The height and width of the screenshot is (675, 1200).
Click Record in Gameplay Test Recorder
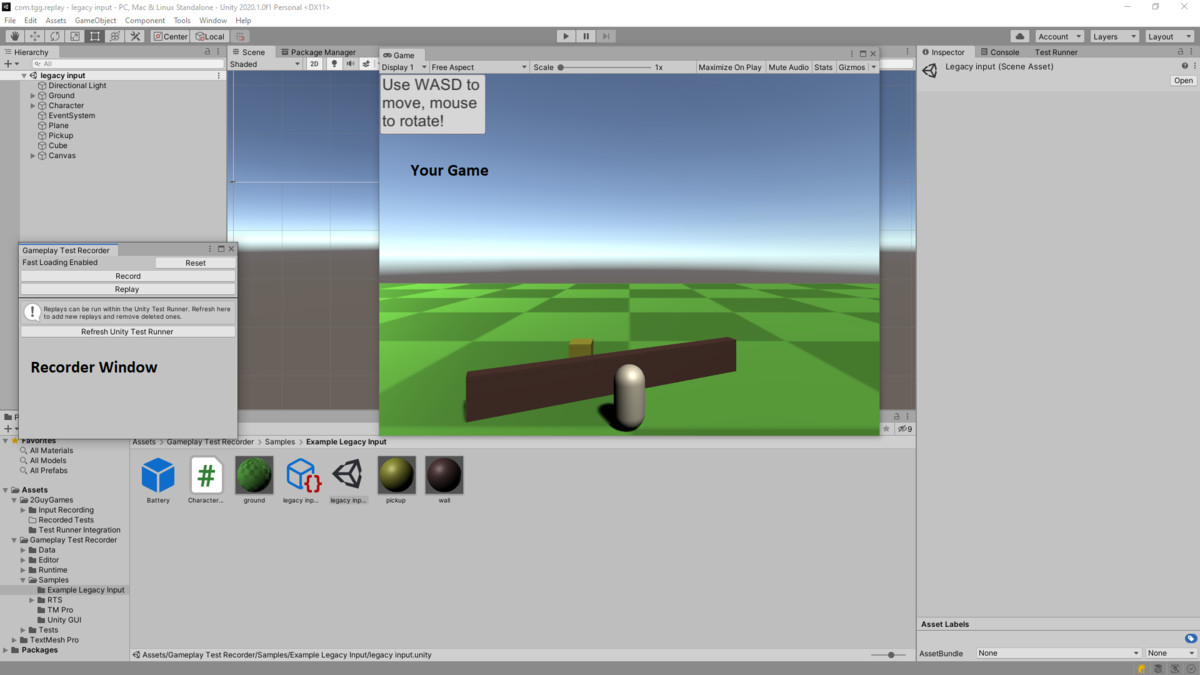pyautogui.click(x=127, y=276)
